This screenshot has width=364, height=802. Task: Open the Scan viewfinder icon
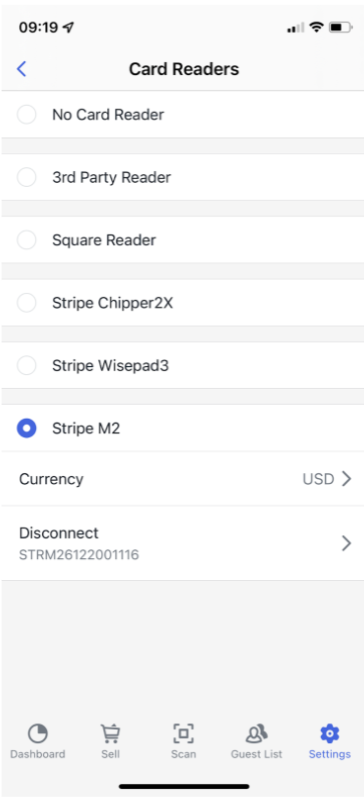pos(183,734)
